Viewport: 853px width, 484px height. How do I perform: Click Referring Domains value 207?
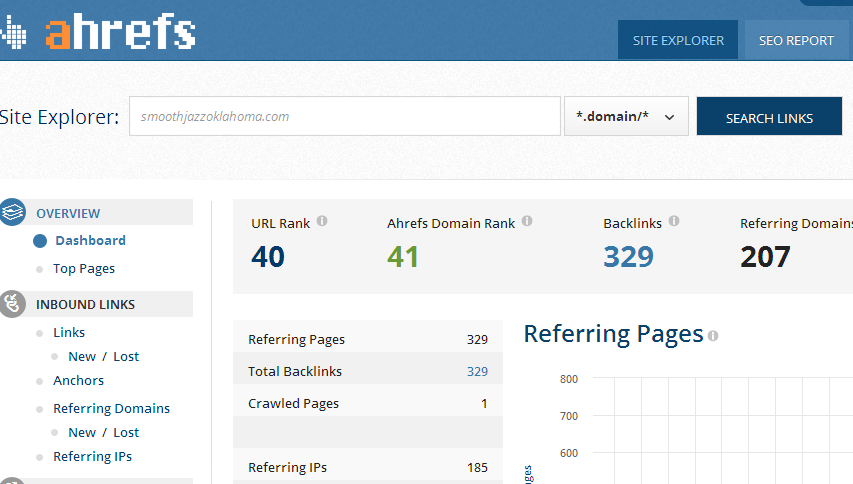tap(765, 257)
